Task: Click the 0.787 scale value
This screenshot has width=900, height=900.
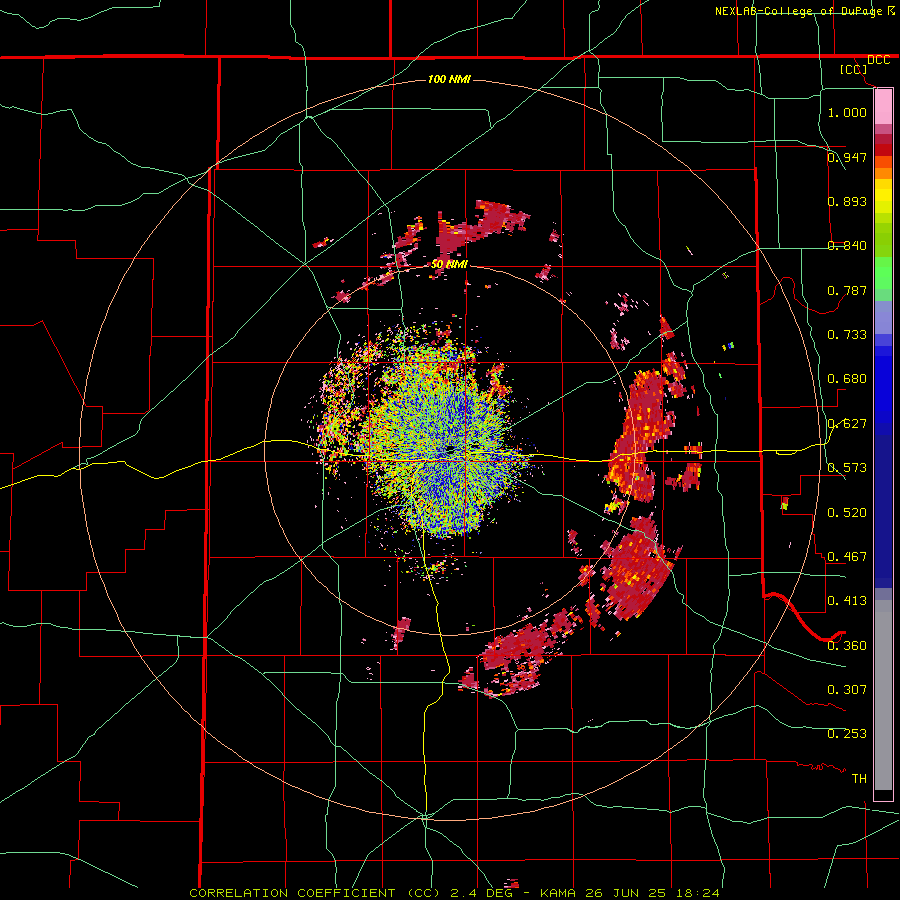Action: pos(847,290)
